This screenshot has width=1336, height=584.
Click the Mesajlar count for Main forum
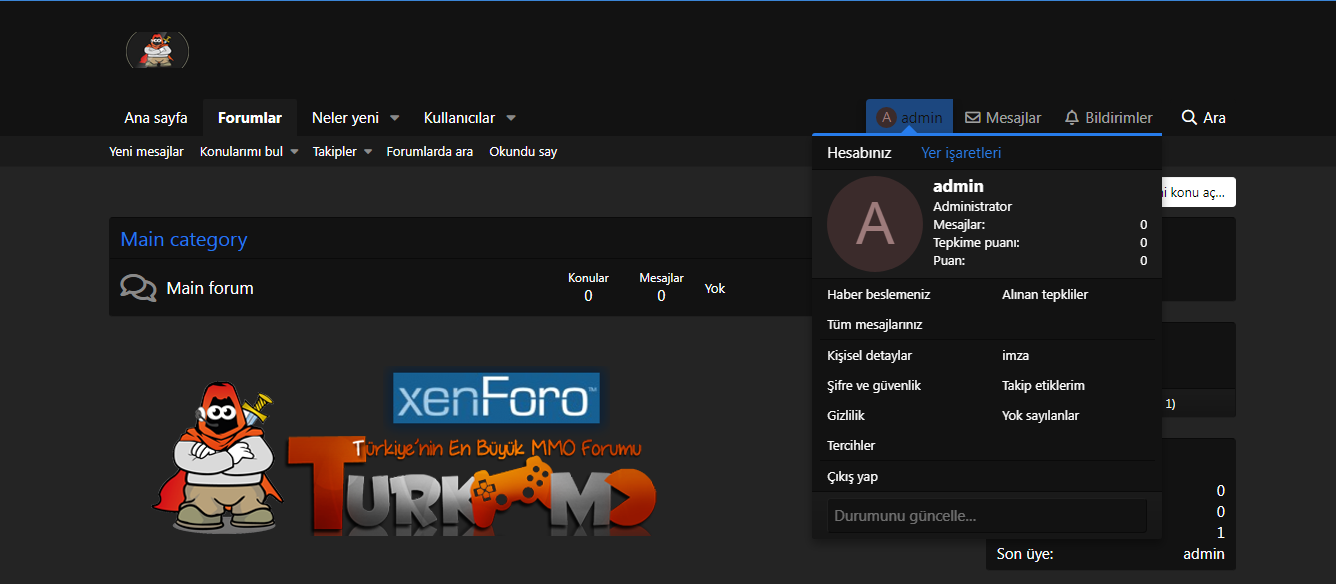pyautogui.click(x=661, y=296)
